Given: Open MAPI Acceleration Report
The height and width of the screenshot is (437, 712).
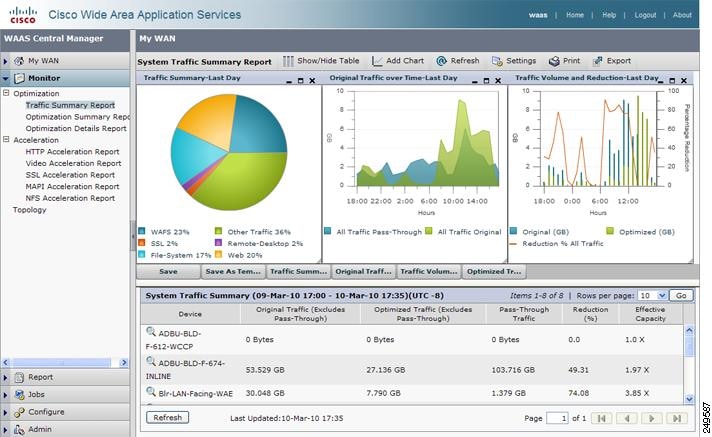Looking at the screenshot, I should (x=72, y=187).
